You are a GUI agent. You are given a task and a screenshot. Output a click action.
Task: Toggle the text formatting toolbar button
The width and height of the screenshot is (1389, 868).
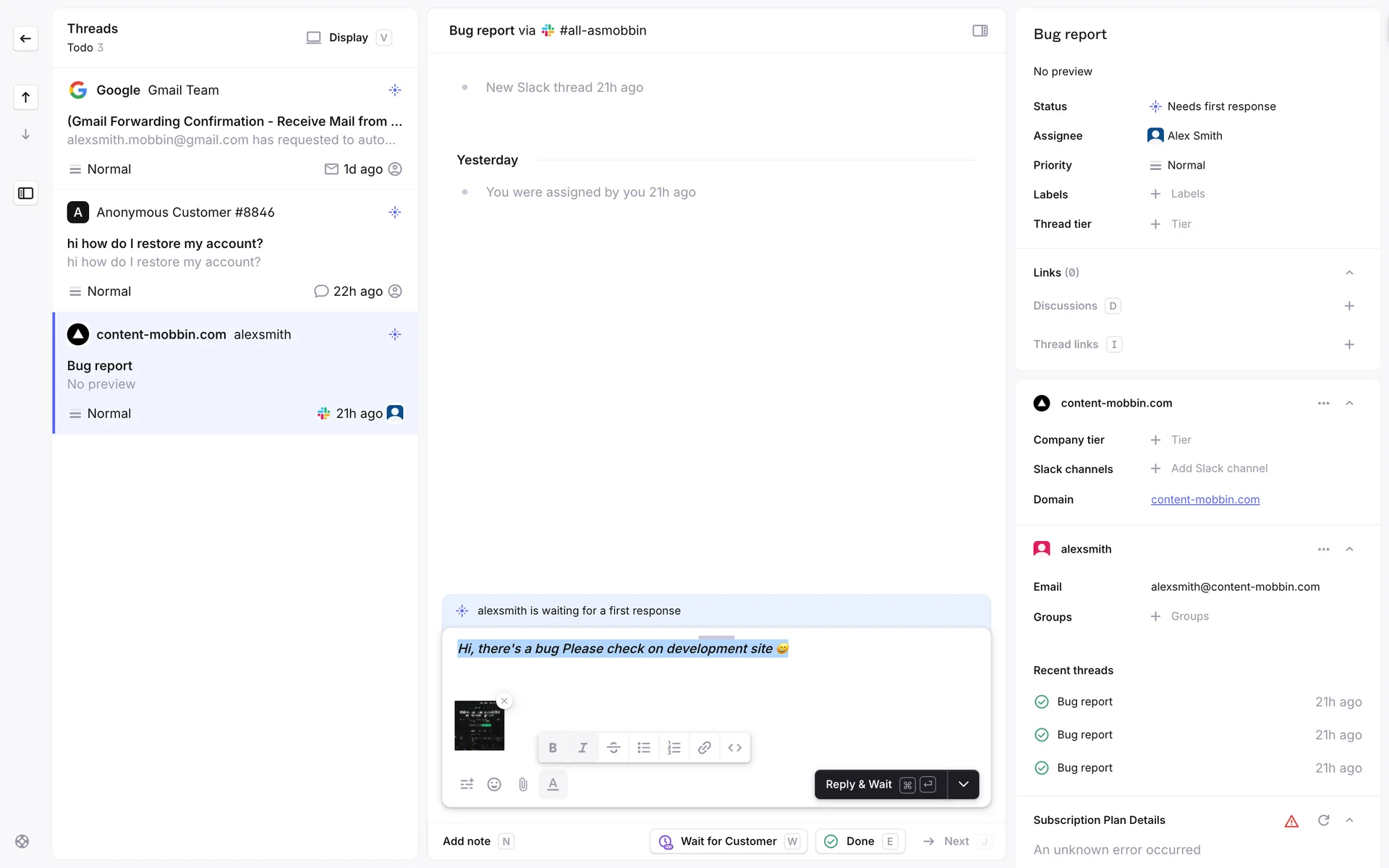point(553,784)
